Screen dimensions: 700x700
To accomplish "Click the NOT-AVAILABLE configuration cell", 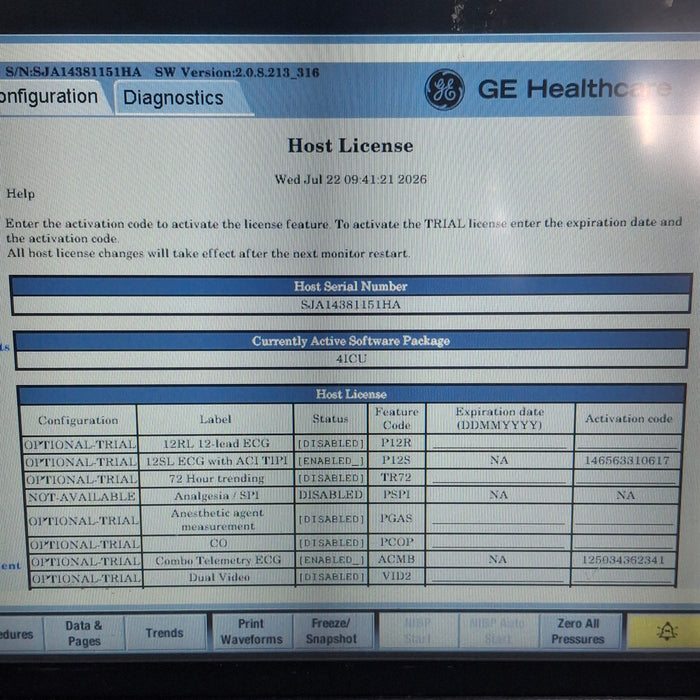I will [x=82, y=496].
